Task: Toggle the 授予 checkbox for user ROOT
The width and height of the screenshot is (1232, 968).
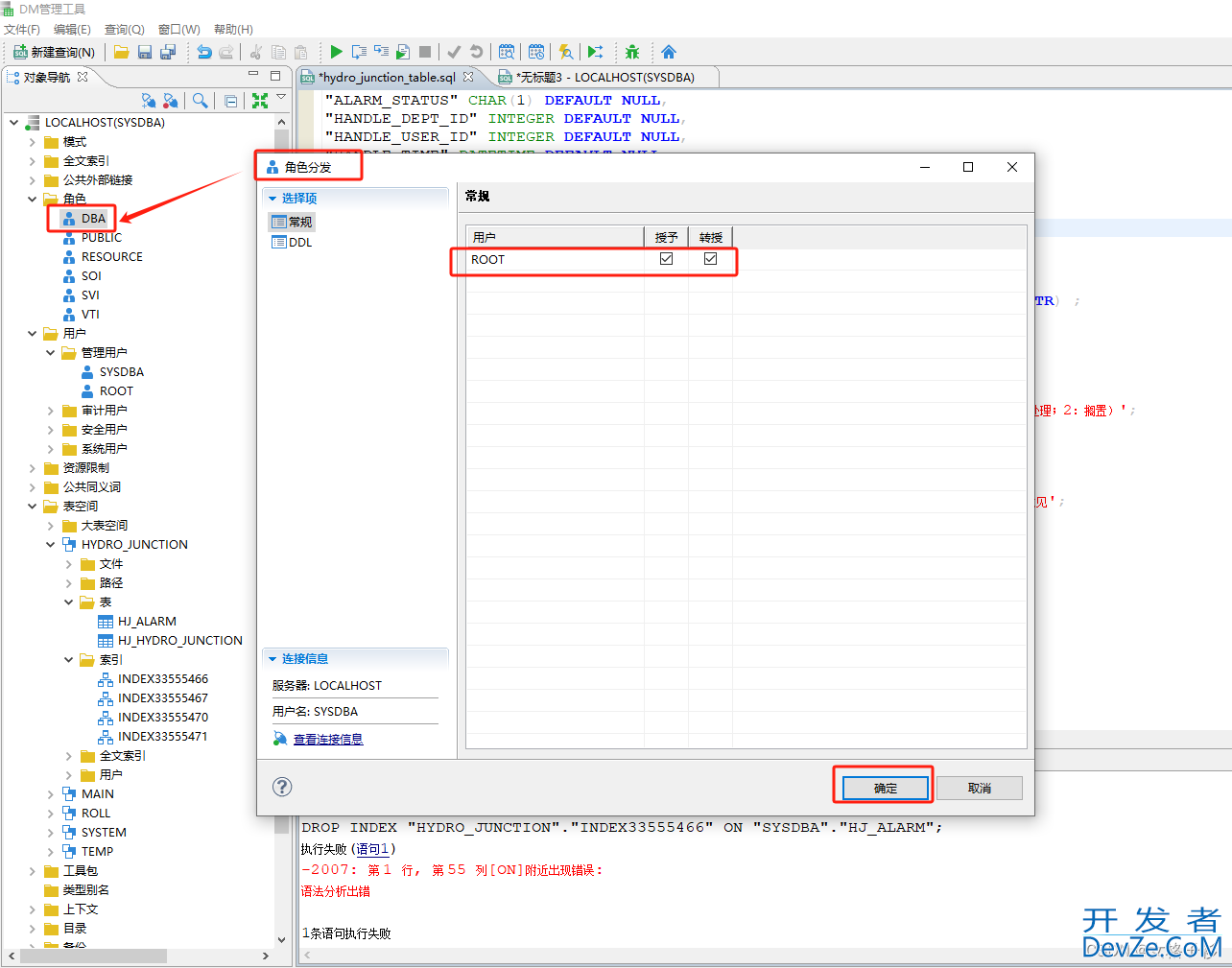Action: click(666, 259)
